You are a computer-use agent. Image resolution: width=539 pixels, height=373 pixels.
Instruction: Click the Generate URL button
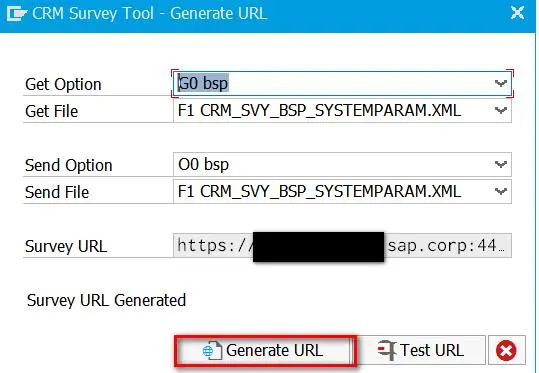click(x=265, y=351)
